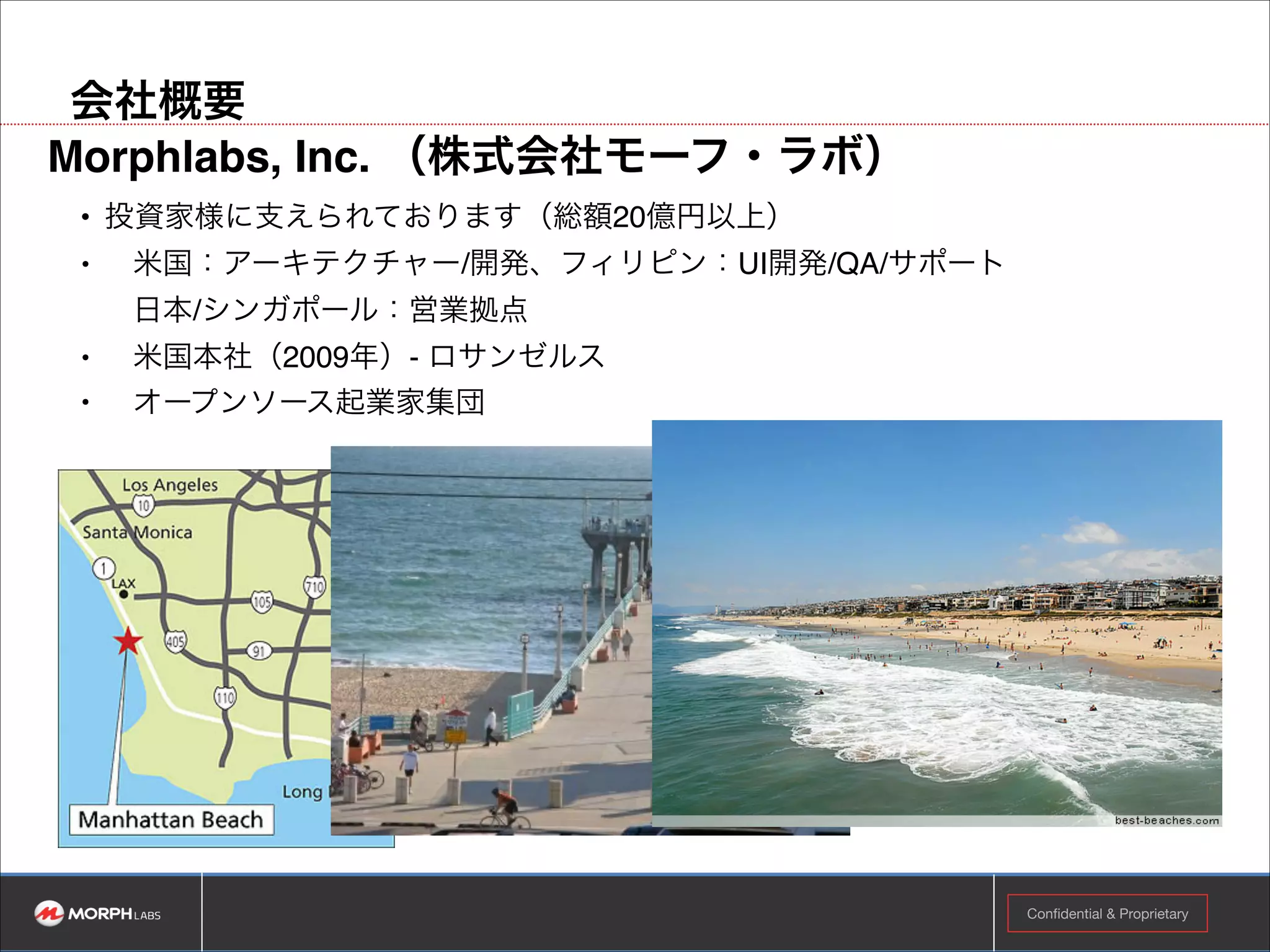Click the Route 1 marker on map
Screen dimensions: 1270x952
(x=104, y=568)
